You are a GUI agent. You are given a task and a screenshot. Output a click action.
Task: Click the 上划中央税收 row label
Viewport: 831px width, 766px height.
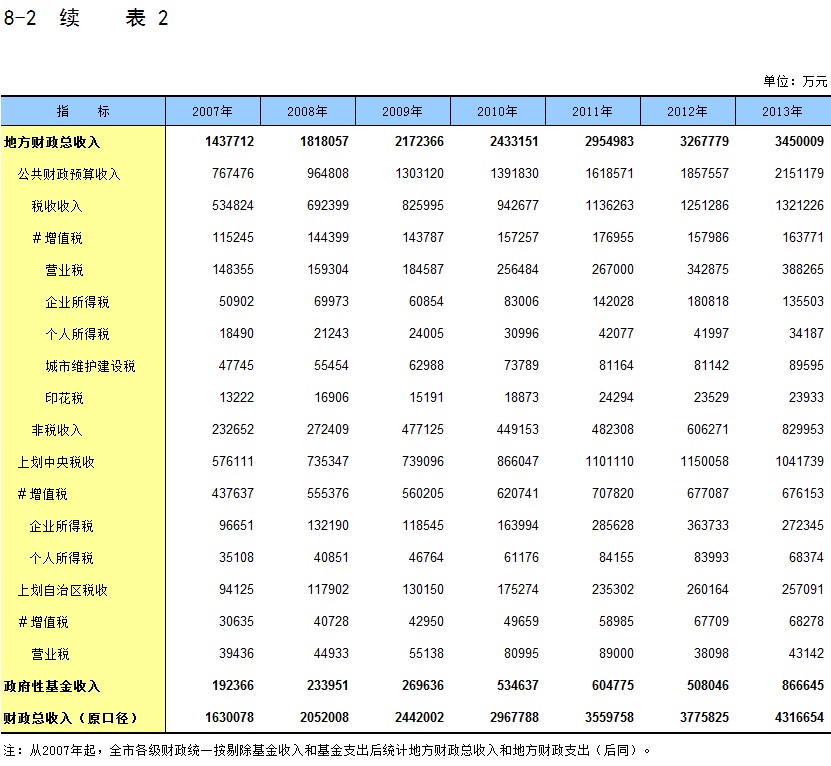tap(56, 462)
